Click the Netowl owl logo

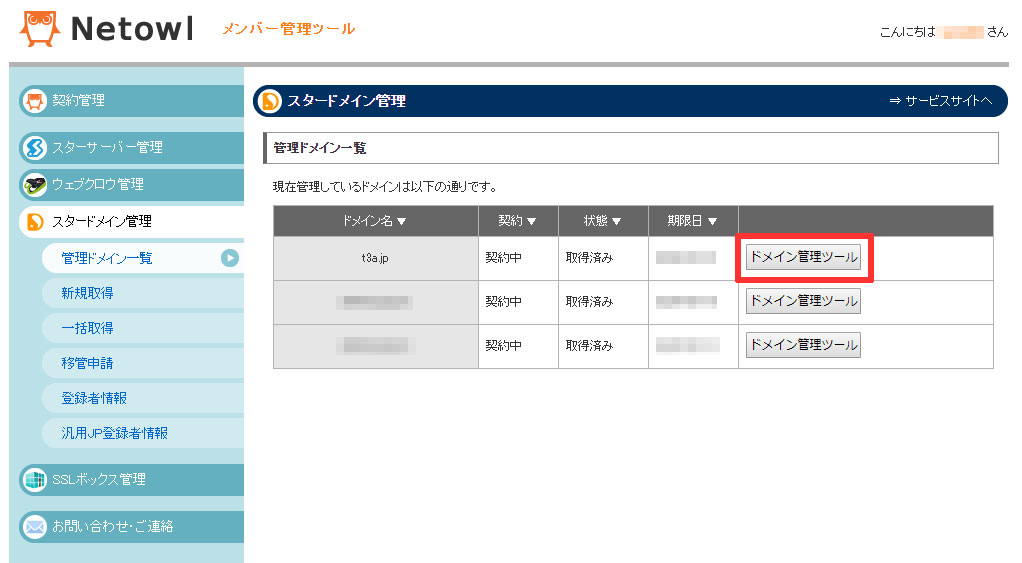click(x=40, y=28)
